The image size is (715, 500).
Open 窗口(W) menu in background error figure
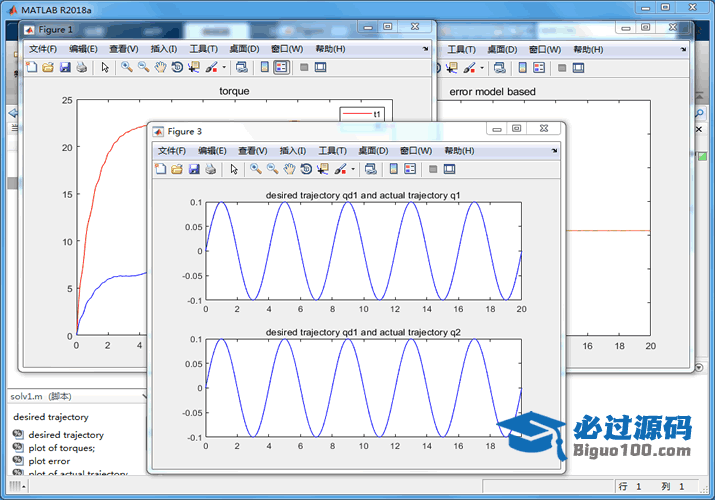click(x=545, y=49)
